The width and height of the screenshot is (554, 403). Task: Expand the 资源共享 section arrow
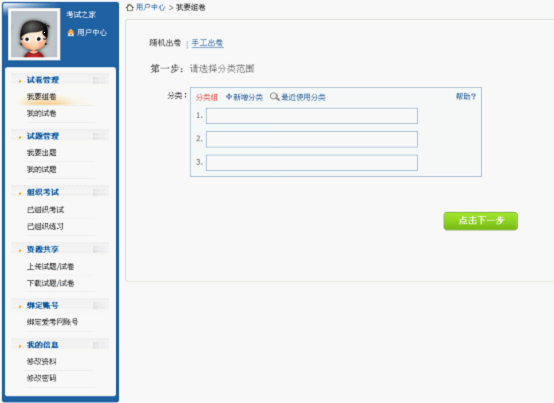pyautogui.click(x=20, y=250)
